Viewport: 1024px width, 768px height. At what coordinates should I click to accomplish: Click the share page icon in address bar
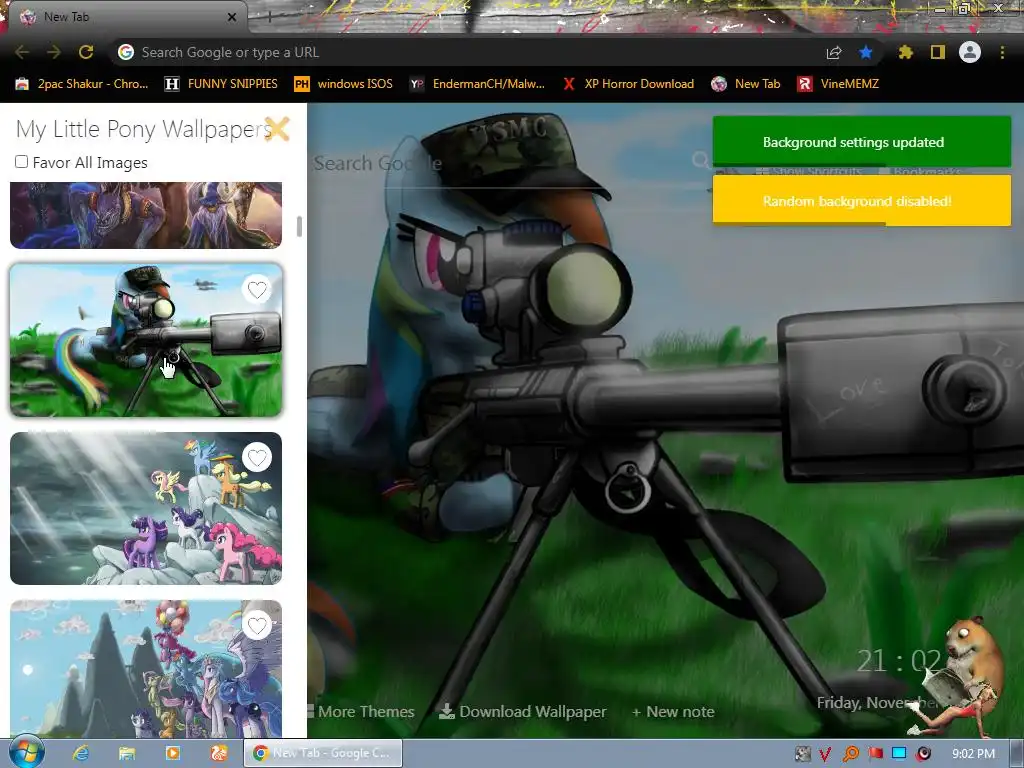coord(834,52)
